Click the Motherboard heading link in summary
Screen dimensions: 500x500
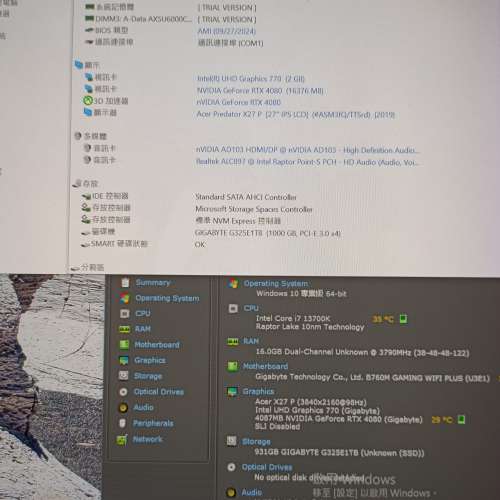pyautogui.click(x=265, y=366)
